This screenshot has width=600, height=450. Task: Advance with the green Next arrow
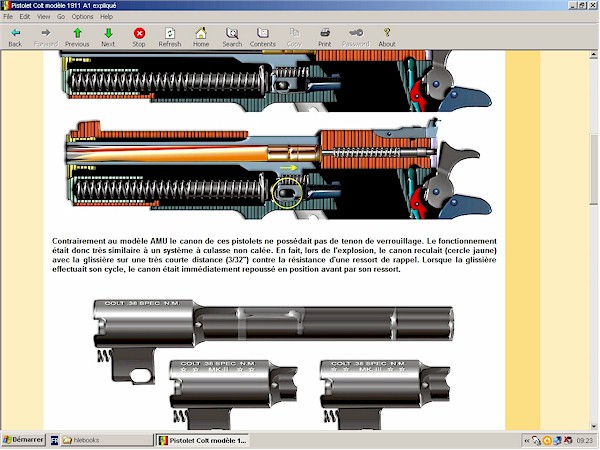pos(108,37)
